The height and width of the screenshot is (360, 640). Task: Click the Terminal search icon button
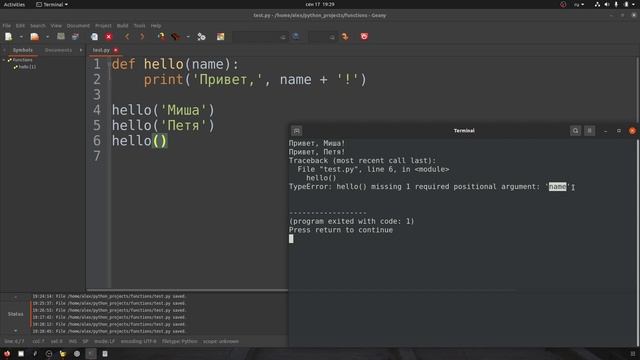pos(576,131)
